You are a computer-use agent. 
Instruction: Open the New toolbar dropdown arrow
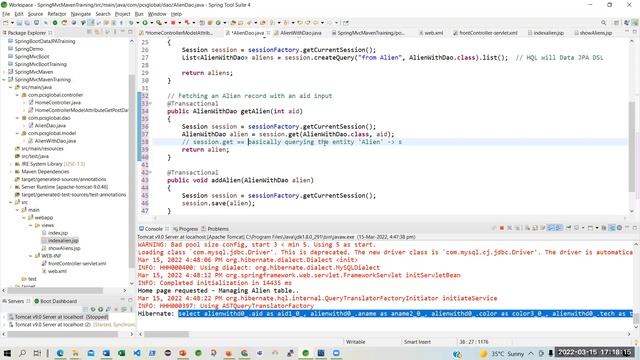[11, 23]
